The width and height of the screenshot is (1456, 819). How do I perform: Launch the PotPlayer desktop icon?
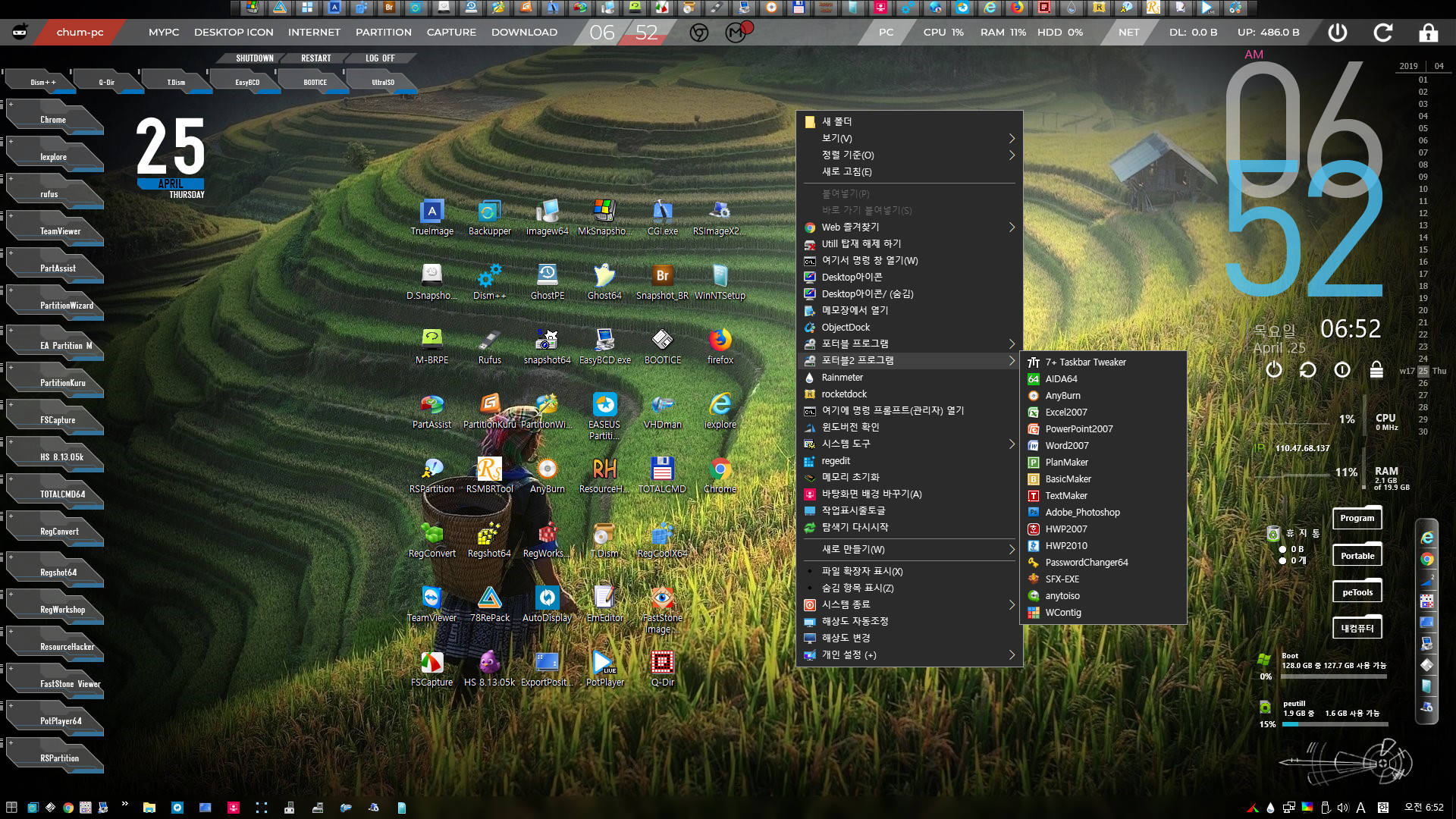point(604,668)
